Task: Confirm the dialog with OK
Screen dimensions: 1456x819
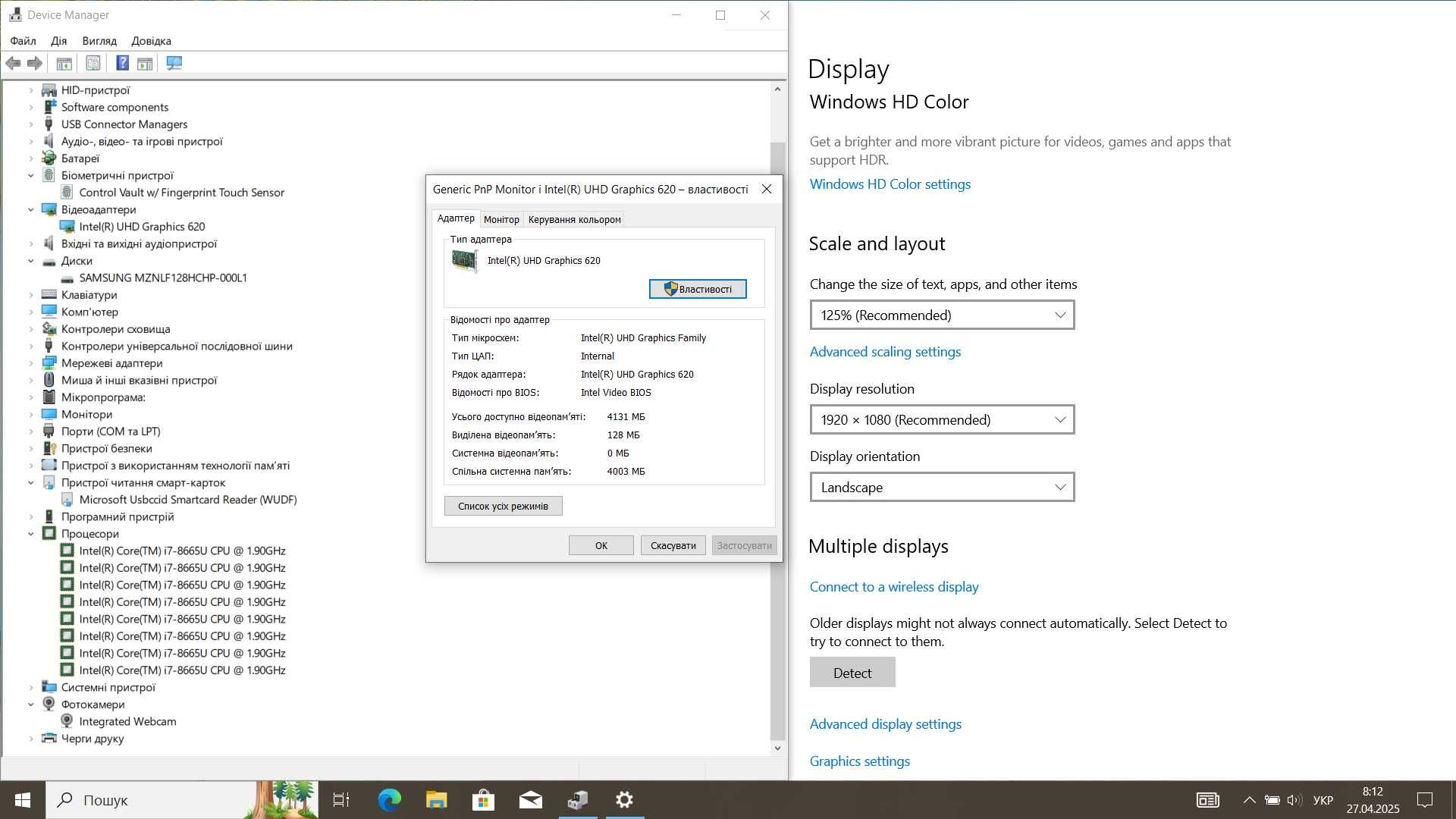Action: tap(601, 545)
